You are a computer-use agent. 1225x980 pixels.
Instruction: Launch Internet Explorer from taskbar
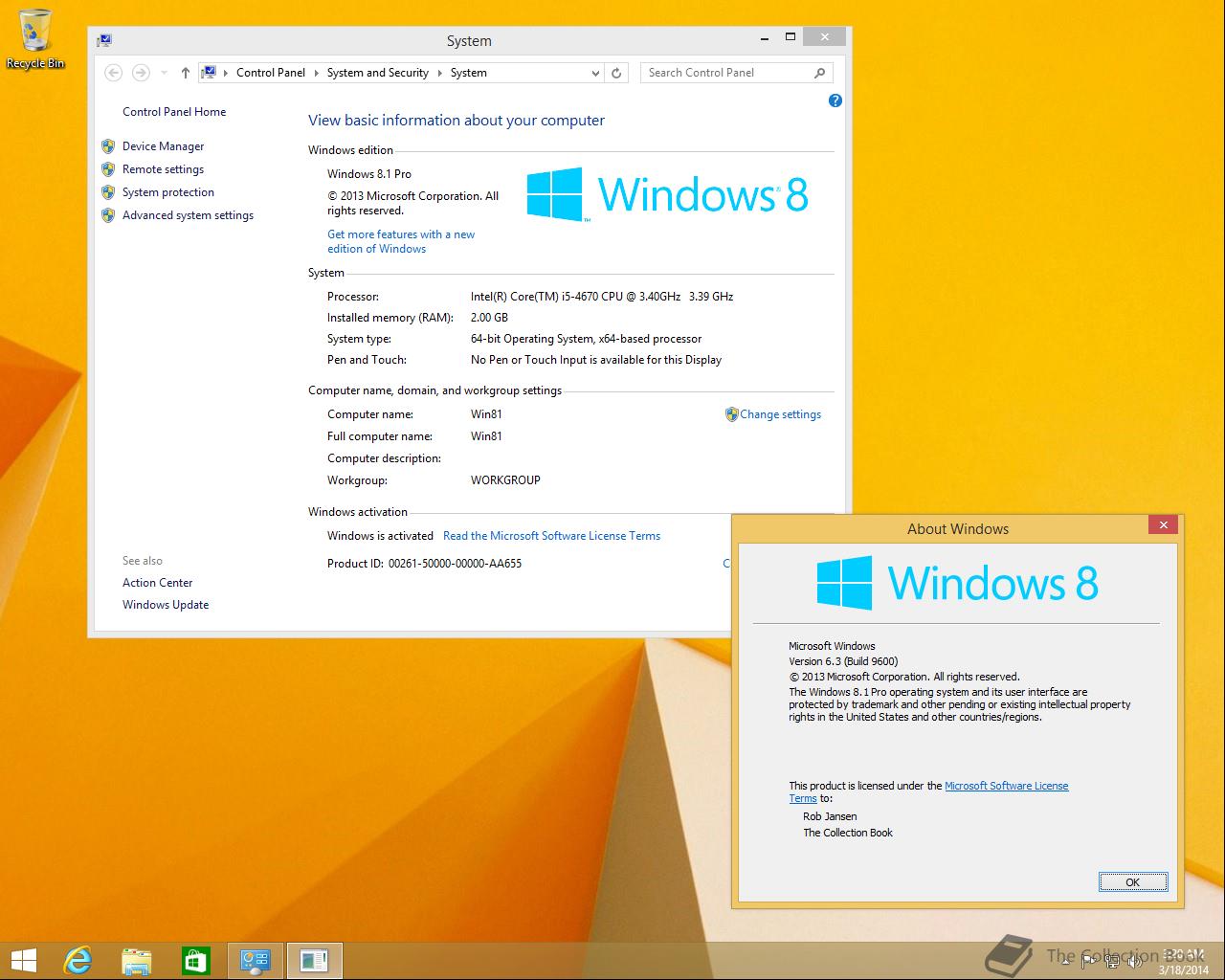78,961
